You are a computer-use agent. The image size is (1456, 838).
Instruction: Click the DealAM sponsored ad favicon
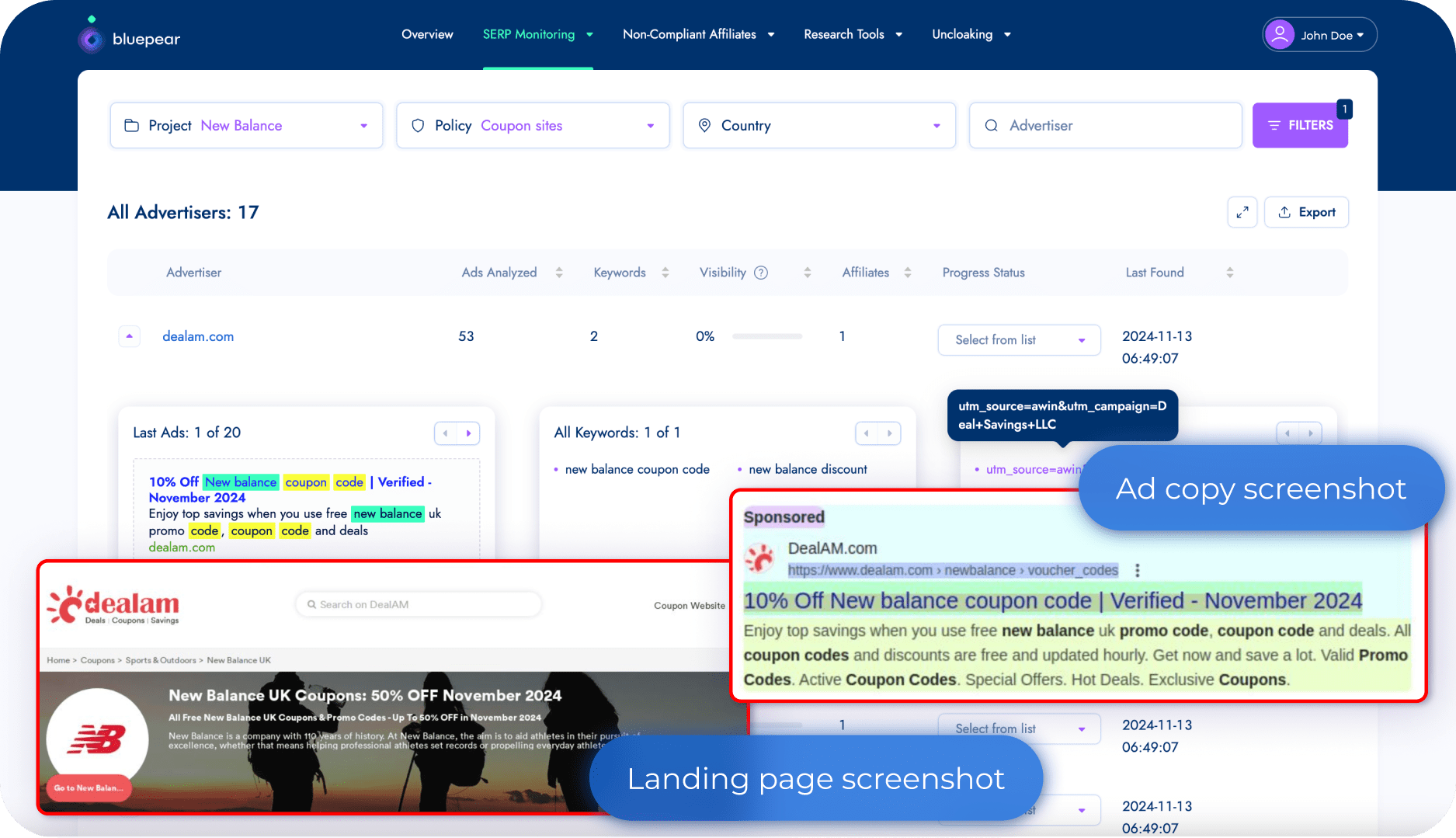[759, 558]
